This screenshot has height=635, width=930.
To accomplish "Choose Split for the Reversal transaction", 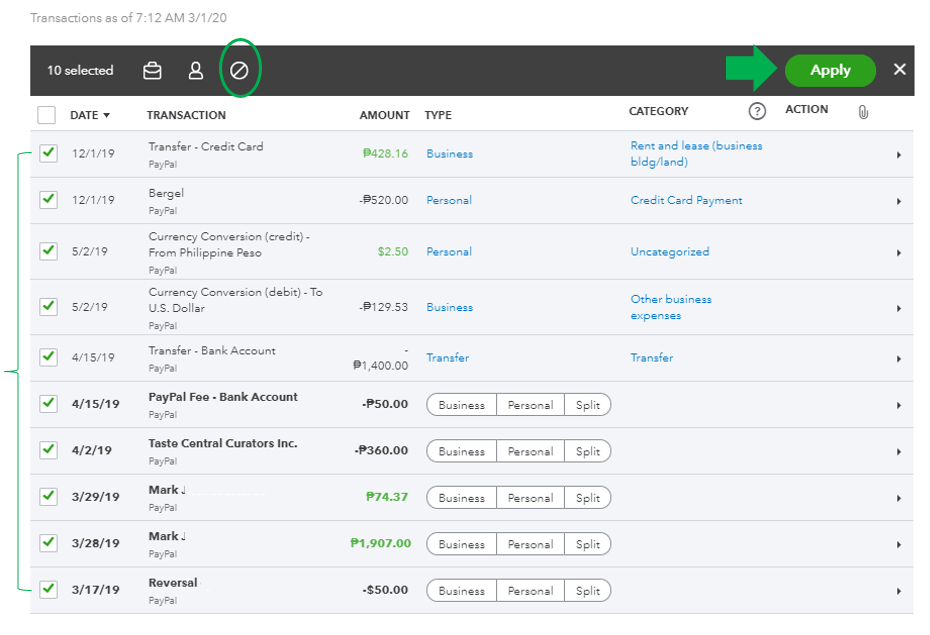I will pos(587,590).
